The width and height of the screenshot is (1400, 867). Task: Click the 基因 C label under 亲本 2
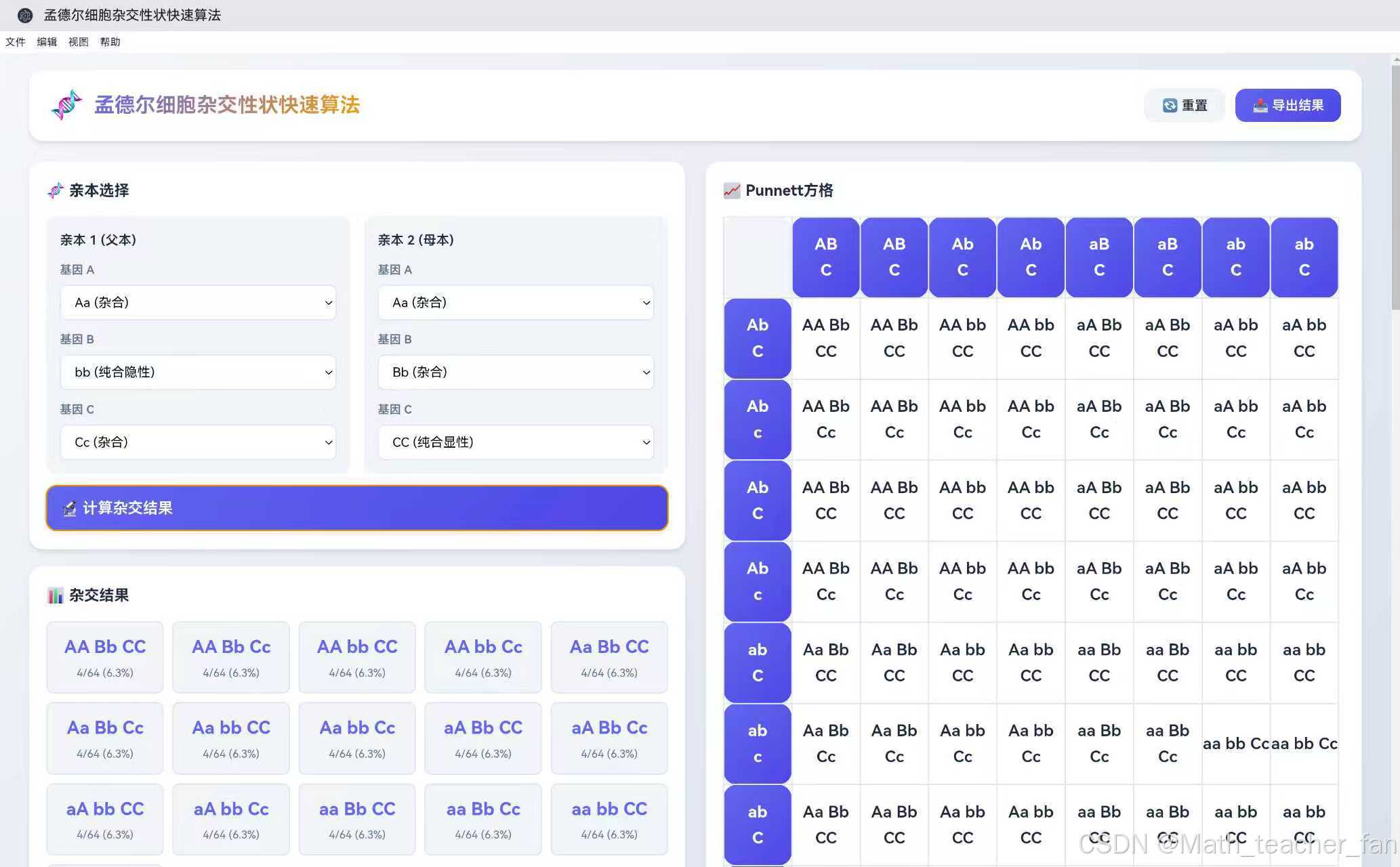point(395,409)
